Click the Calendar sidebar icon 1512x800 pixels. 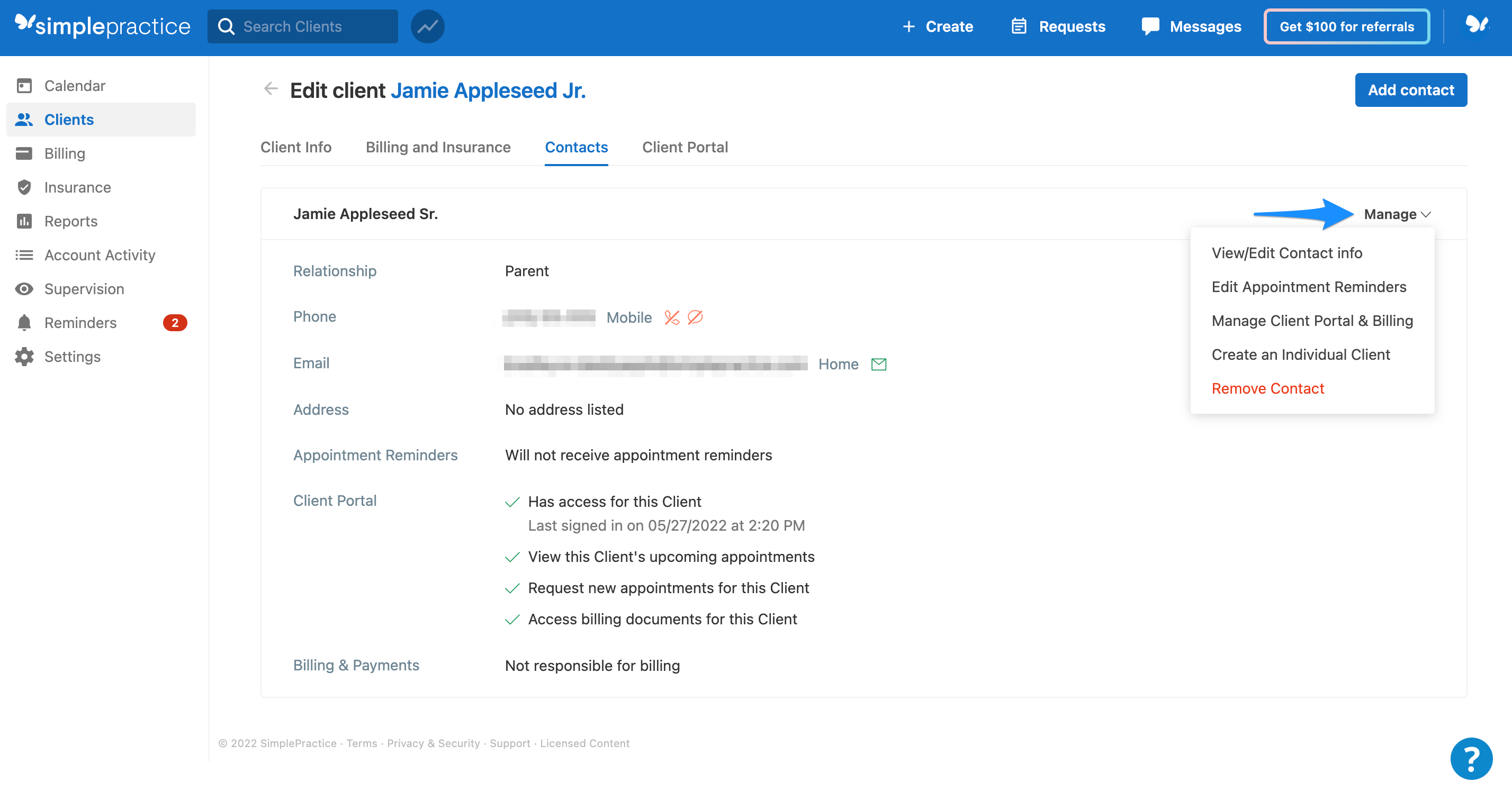[x=24, y=86]
